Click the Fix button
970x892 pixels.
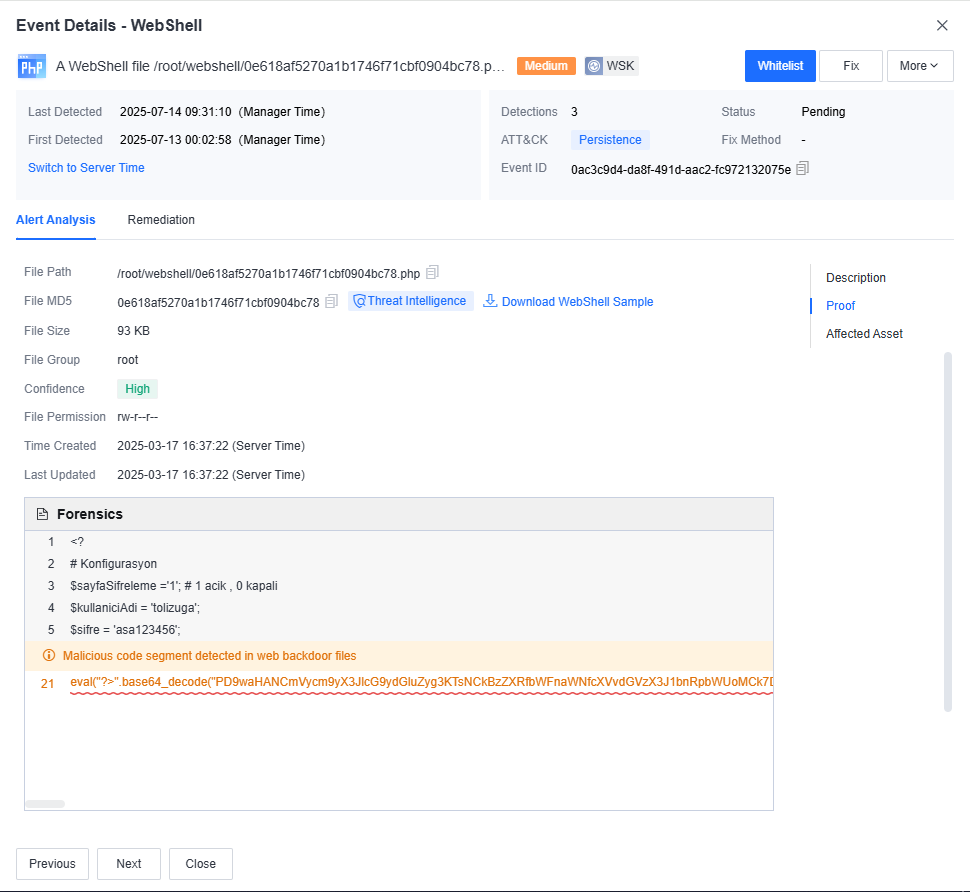click(x=851, y=66)
